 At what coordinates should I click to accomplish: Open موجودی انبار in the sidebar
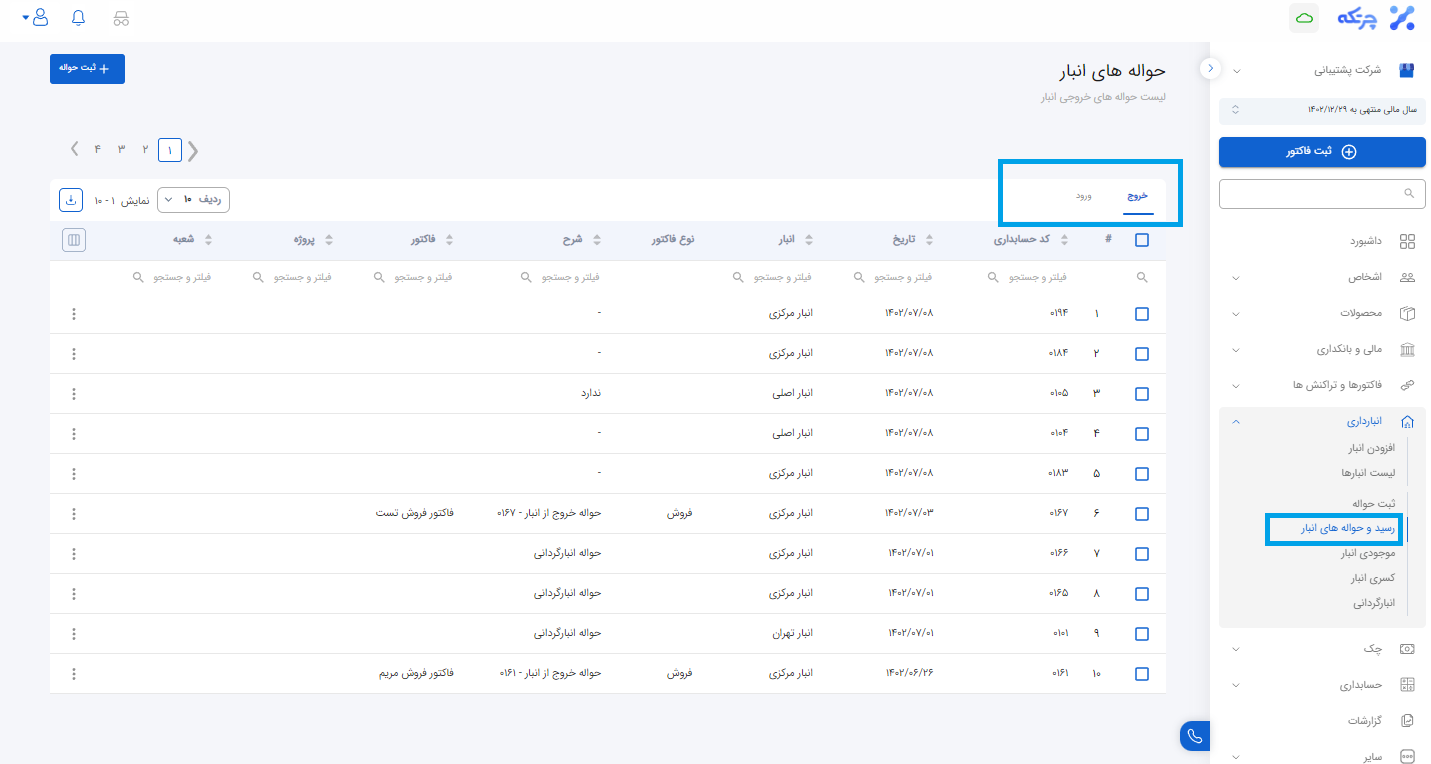(x=1367, y=553)
